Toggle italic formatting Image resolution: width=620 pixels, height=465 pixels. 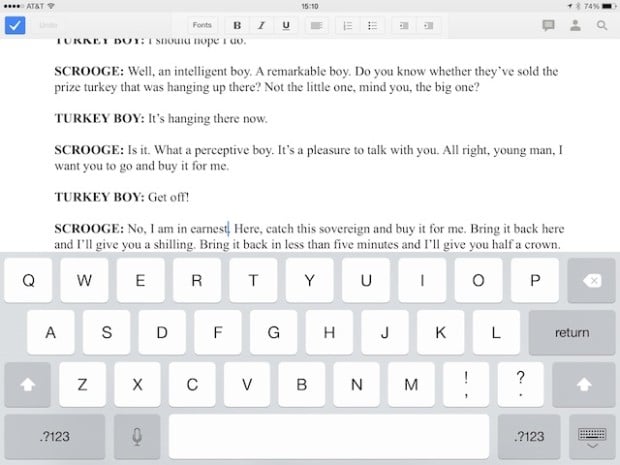[261, 25]
